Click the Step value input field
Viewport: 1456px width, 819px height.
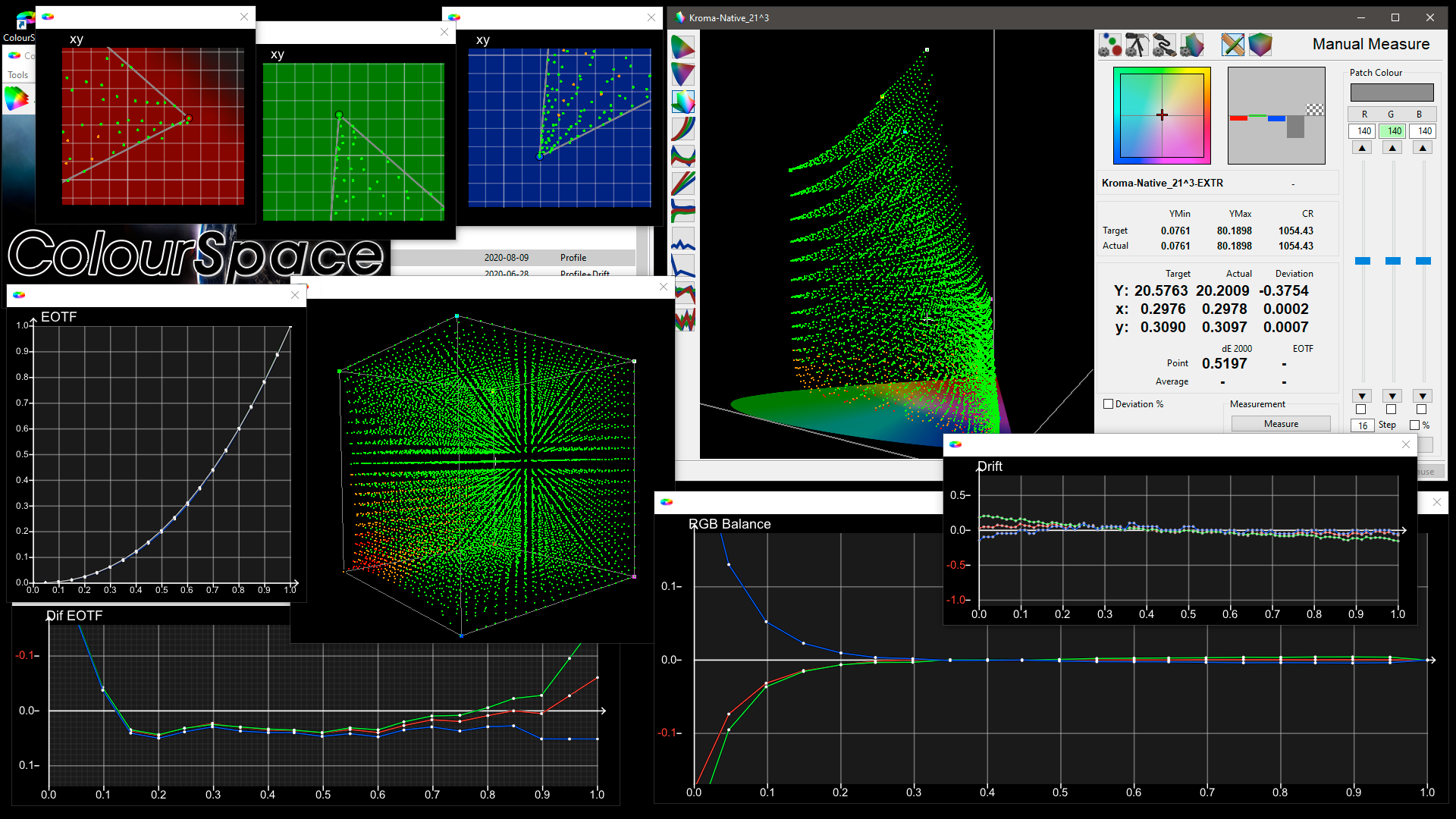coord(1363,425)
